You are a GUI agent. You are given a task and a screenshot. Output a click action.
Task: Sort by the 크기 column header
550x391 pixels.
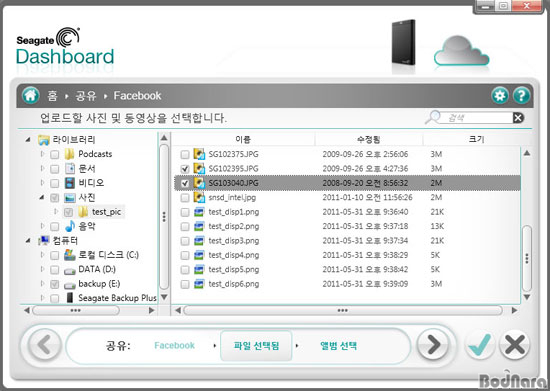[476, 139]
